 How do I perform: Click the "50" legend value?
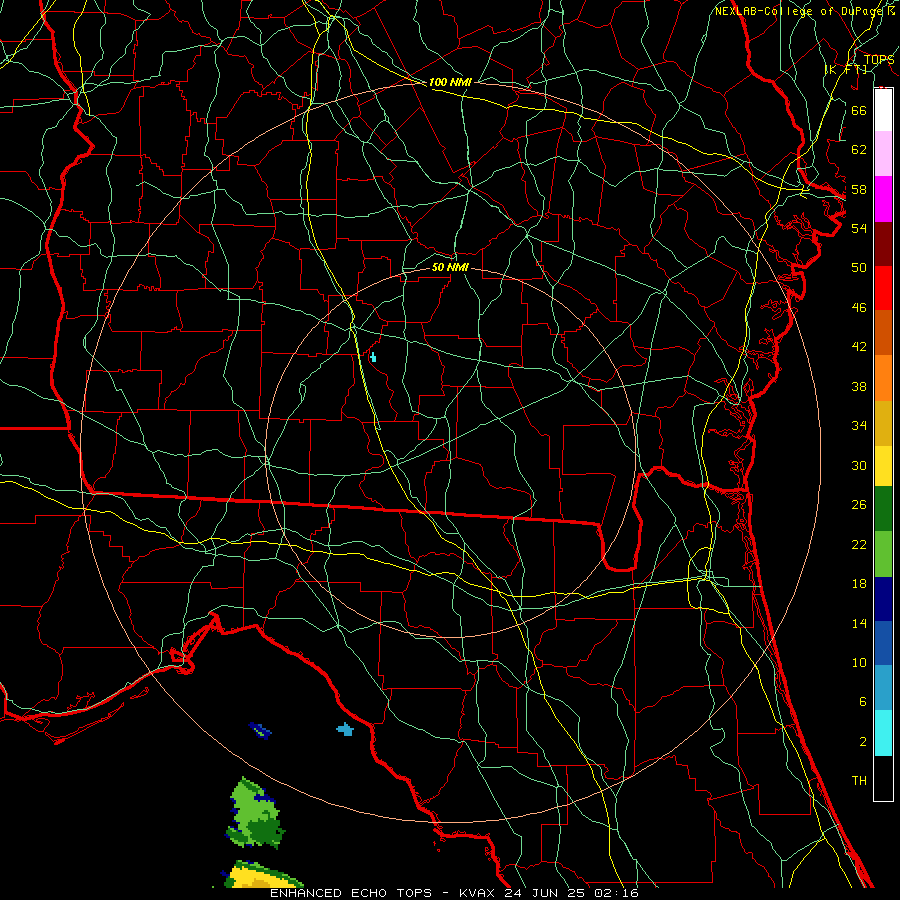[x=859, y=267]
